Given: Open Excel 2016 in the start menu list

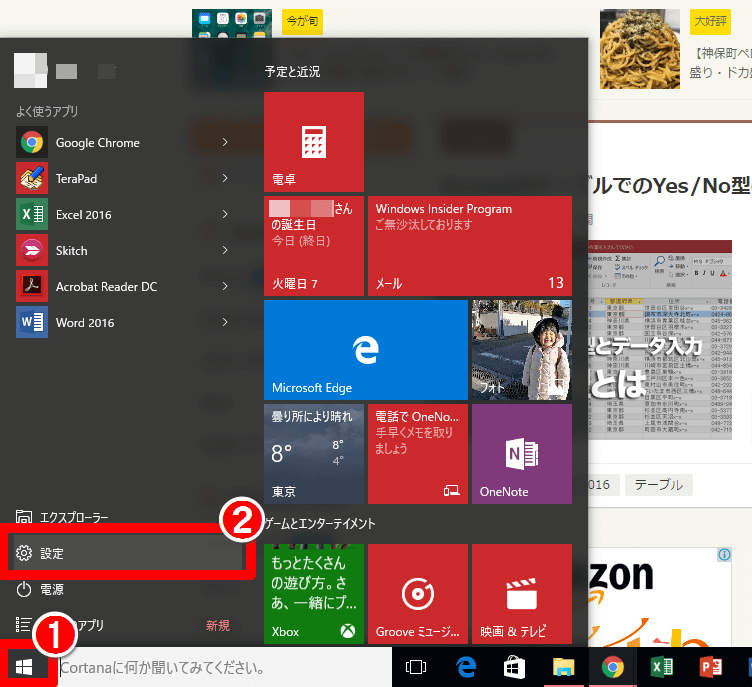Looking at the screenshot, I should (x=125, y=214).
